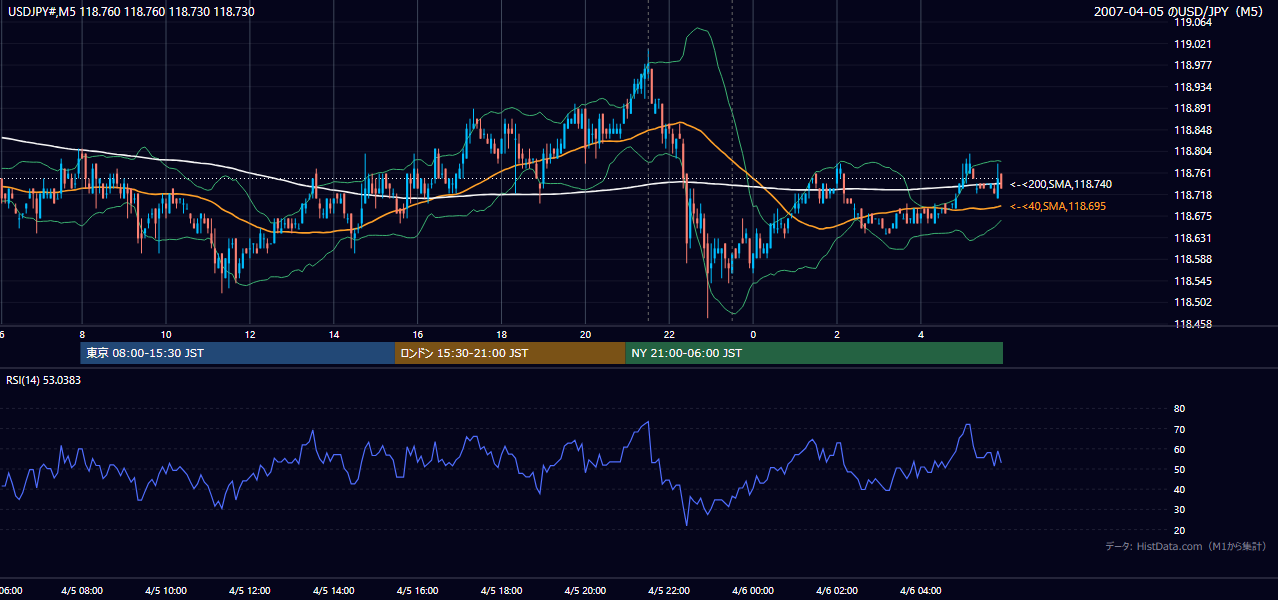The height and width of the screenshot is (600, 1278).
Task: Click RSI scale level 50
Action: tap(1180, 469)
